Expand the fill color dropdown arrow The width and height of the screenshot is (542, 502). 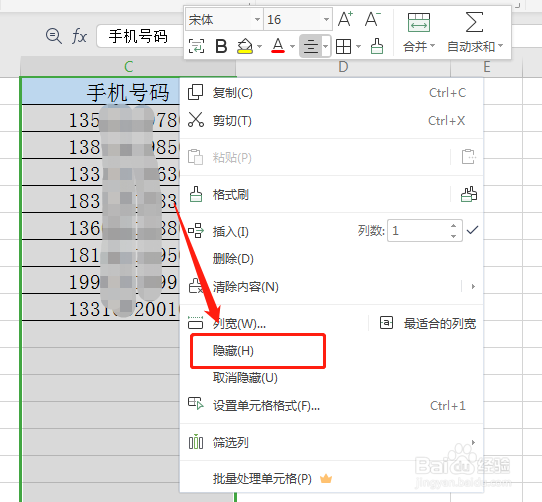(259, 46)
